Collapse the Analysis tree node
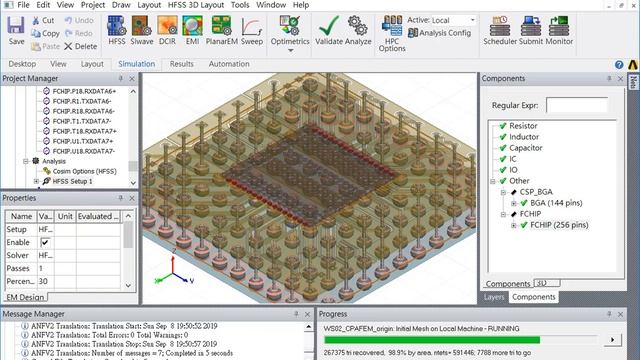 click(x=26, y=161)
